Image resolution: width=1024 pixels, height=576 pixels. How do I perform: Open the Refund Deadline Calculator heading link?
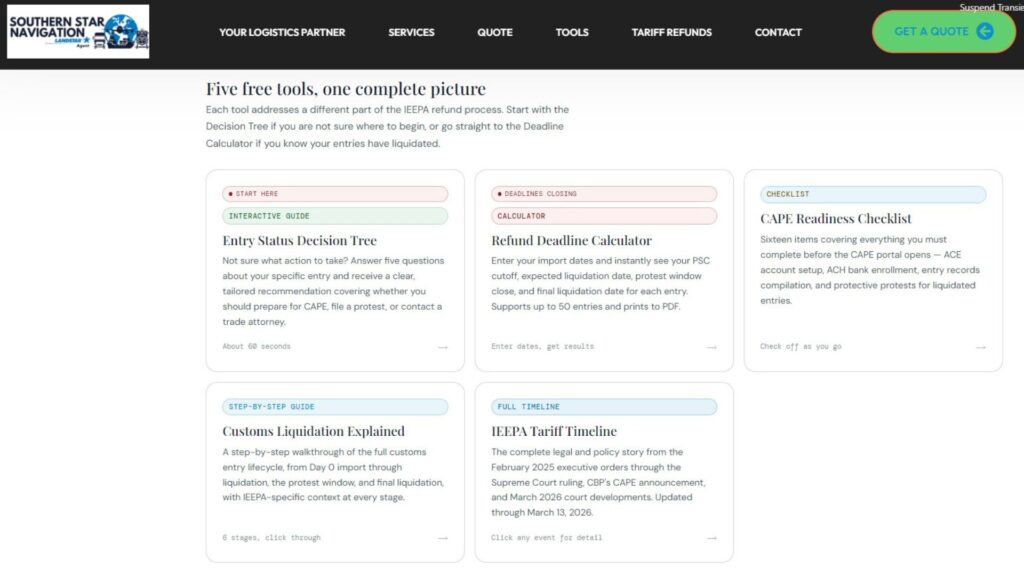[571, 241]
